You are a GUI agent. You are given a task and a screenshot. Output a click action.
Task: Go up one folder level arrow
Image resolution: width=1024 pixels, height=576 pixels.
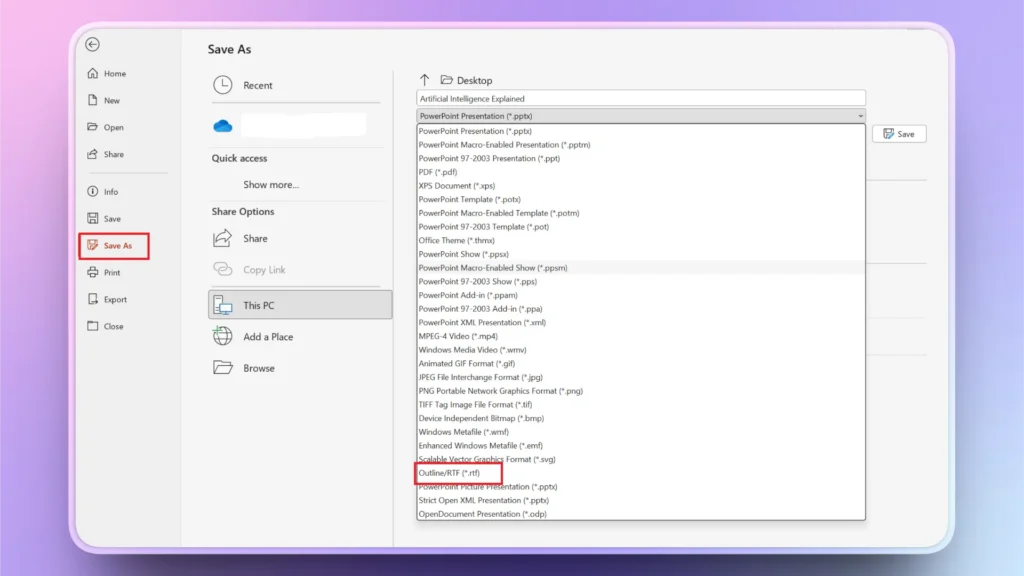[424, 80]
